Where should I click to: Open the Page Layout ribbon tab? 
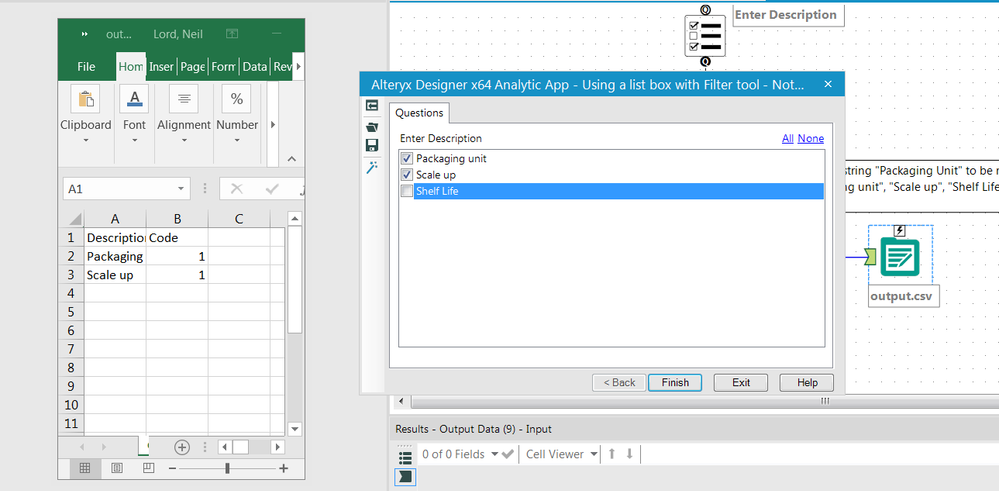point(192,66)
